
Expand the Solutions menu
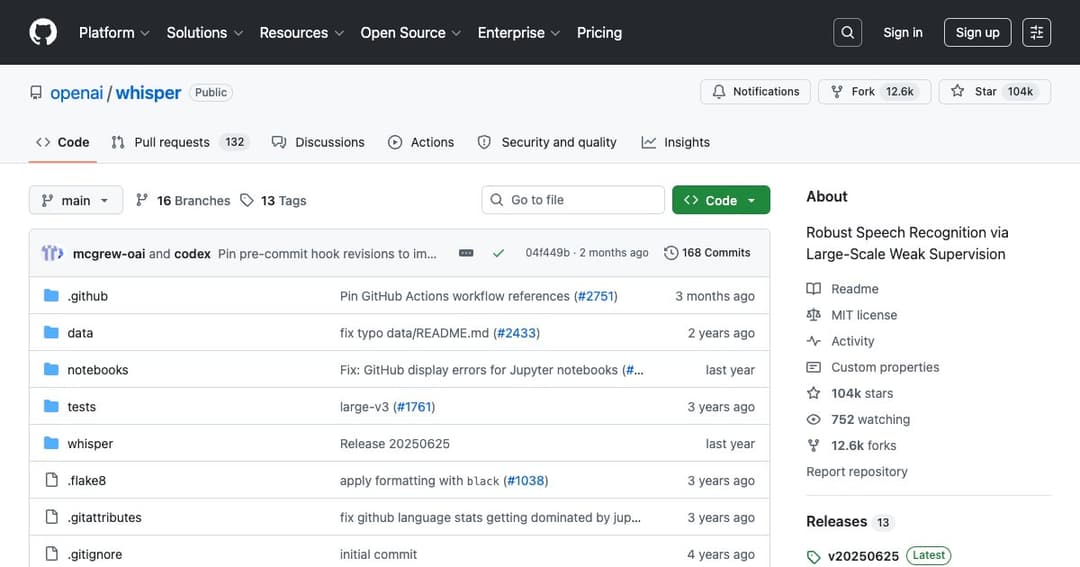tap(205, 32)
